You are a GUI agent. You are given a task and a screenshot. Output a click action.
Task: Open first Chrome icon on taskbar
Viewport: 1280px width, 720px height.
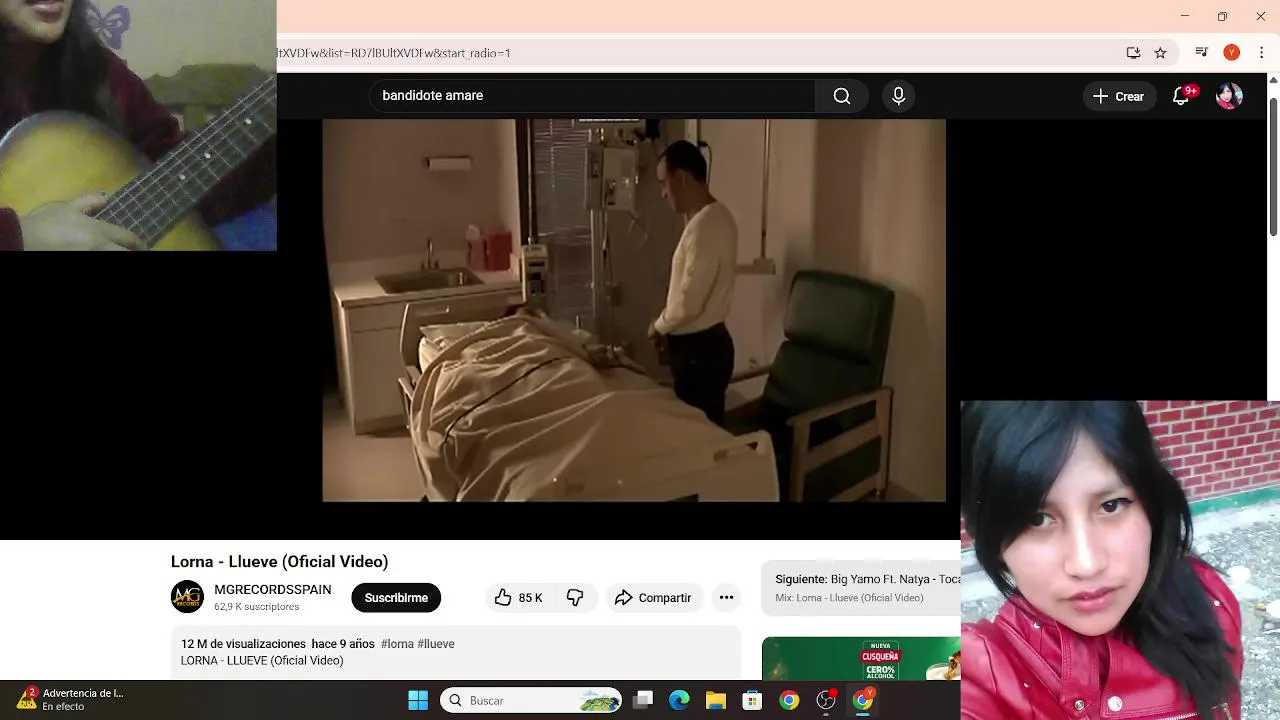(x=789, y=700)
